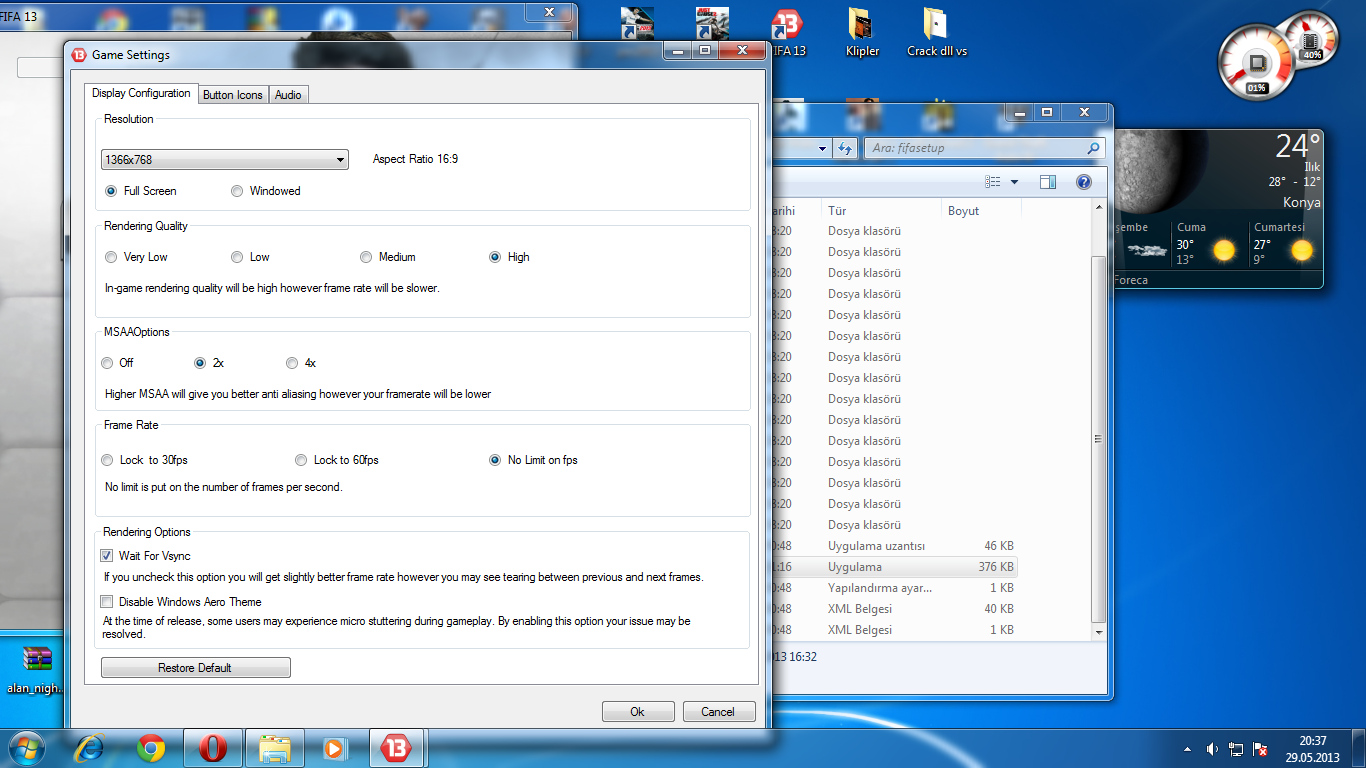The image size is (1366, 768).
Task: Click the Windows Start orb
Action: click(27, 747)
